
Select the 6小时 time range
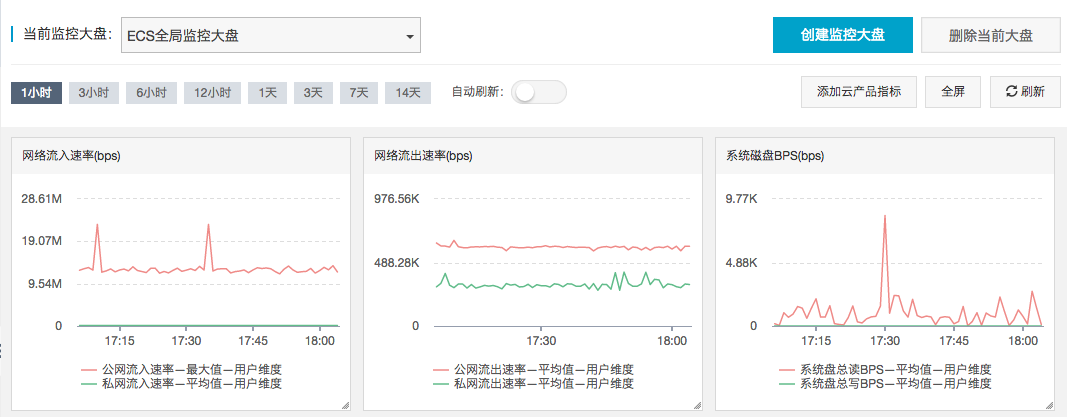tap(151, 93)
